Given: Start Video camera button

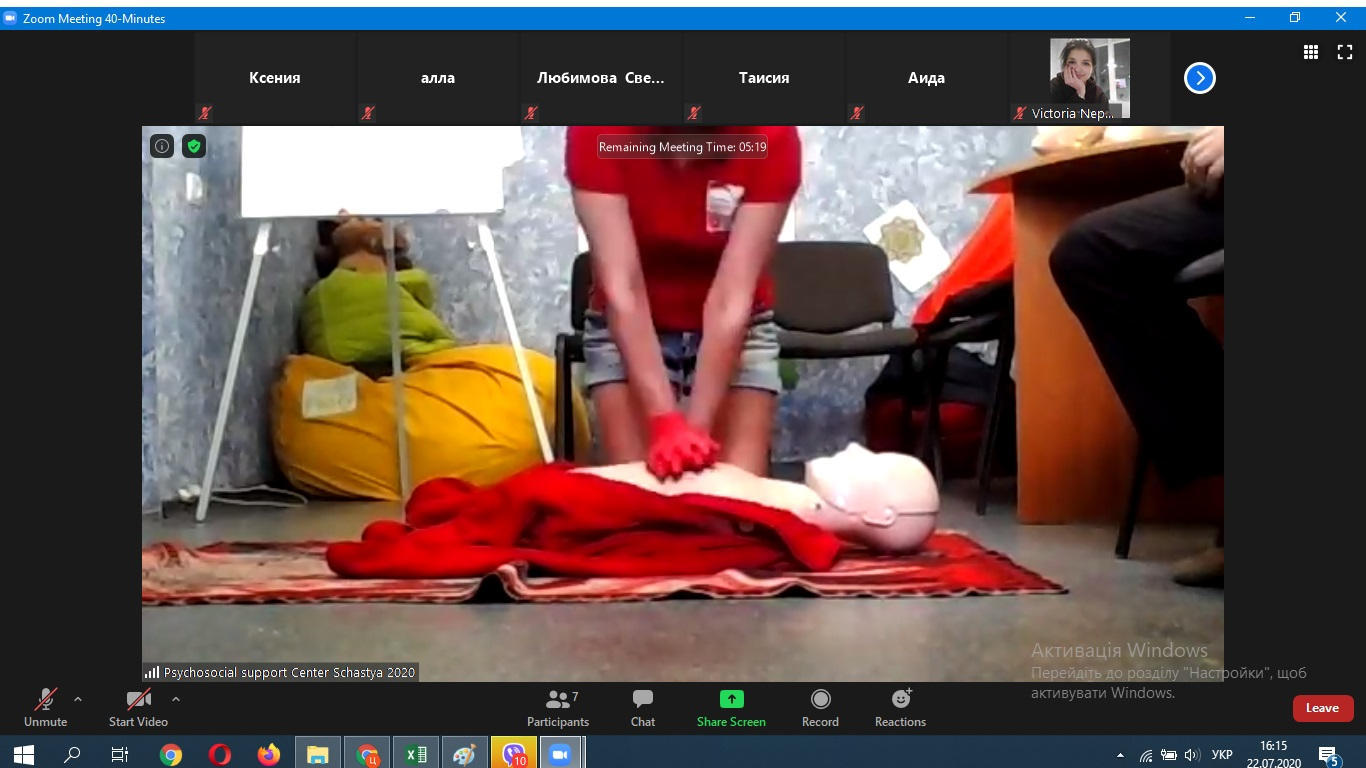Looking at the screenshot, I should click(138, 707).
